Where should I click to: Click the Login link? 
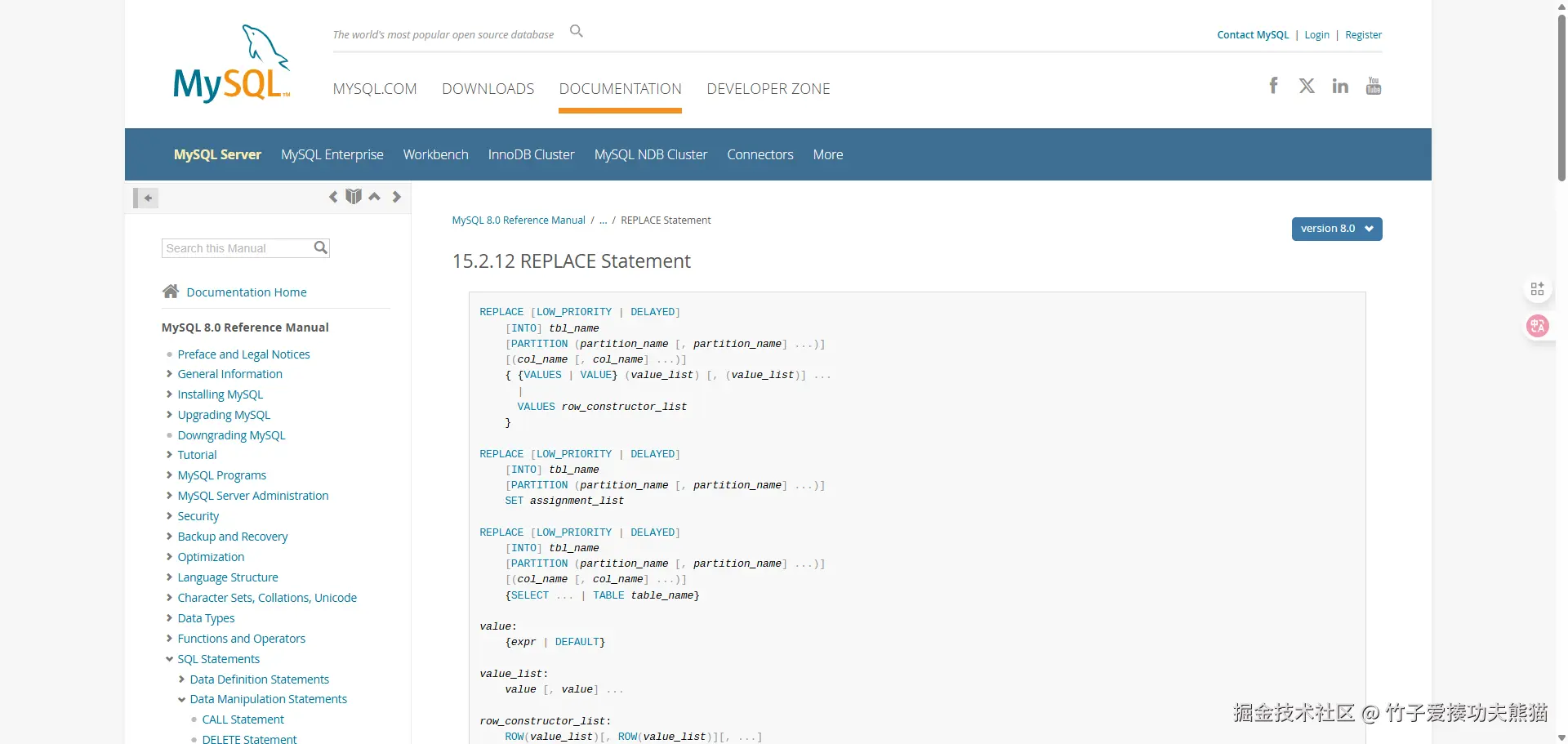[1316, 35]
